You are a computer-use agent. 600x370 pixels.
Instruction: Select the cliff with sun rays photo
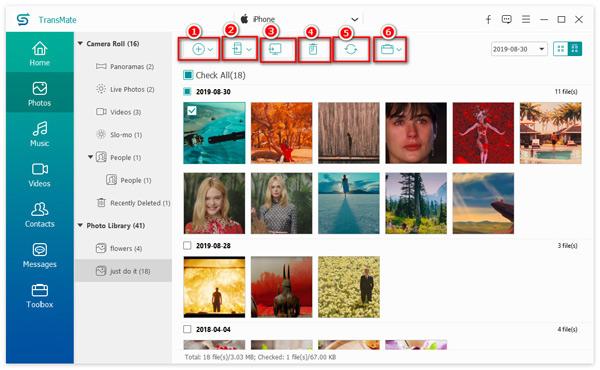483,203
